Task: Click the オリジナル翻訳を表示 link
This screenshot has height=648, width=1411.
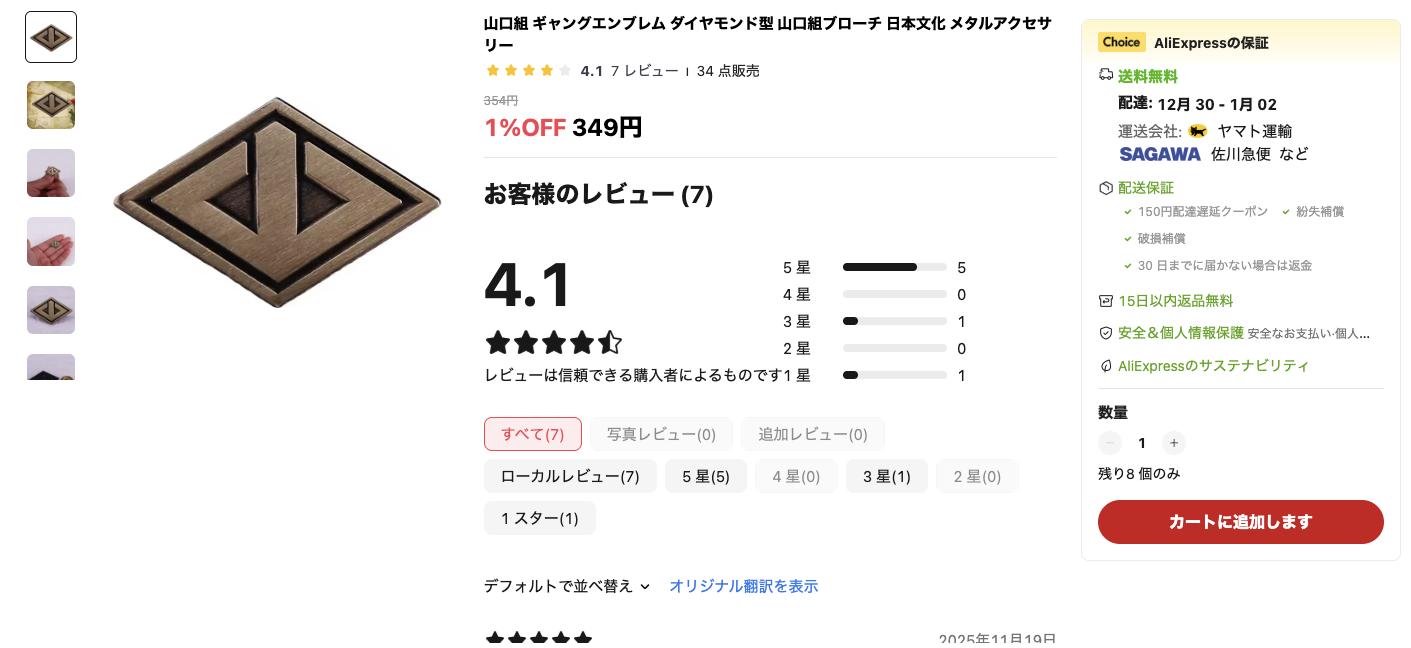Action: pyautogui.click(x=743, y=586)
